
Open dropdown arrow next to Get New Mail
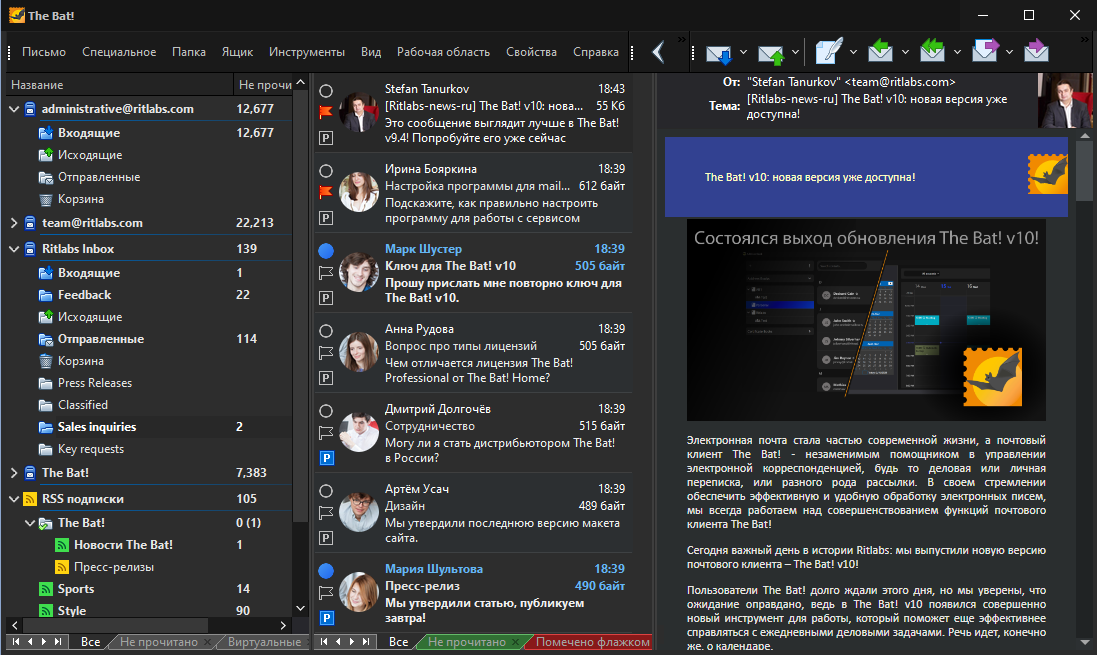click(x=743, y=52)
